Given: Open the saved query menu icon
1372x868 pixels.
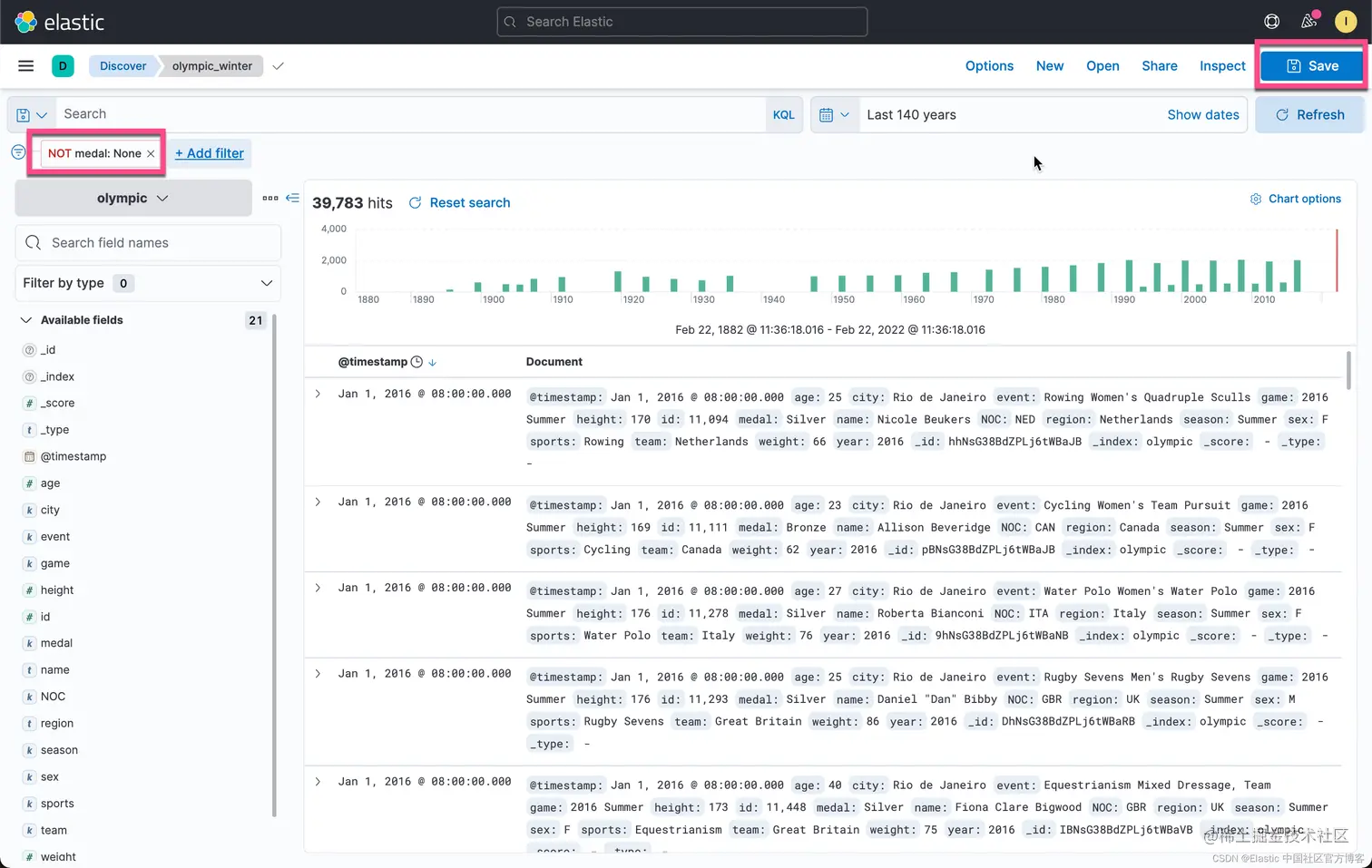Looking at the screenshot, I should pos(32,115).
